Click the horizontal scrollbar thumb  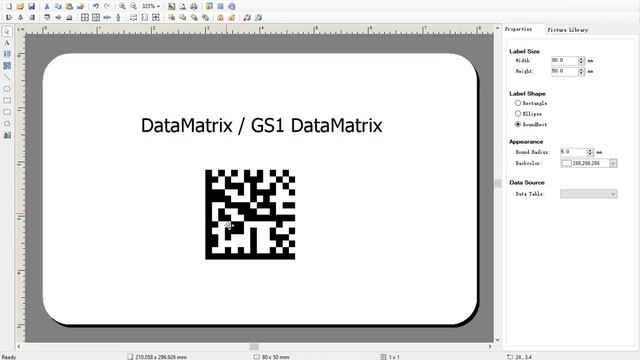[254, 346]
